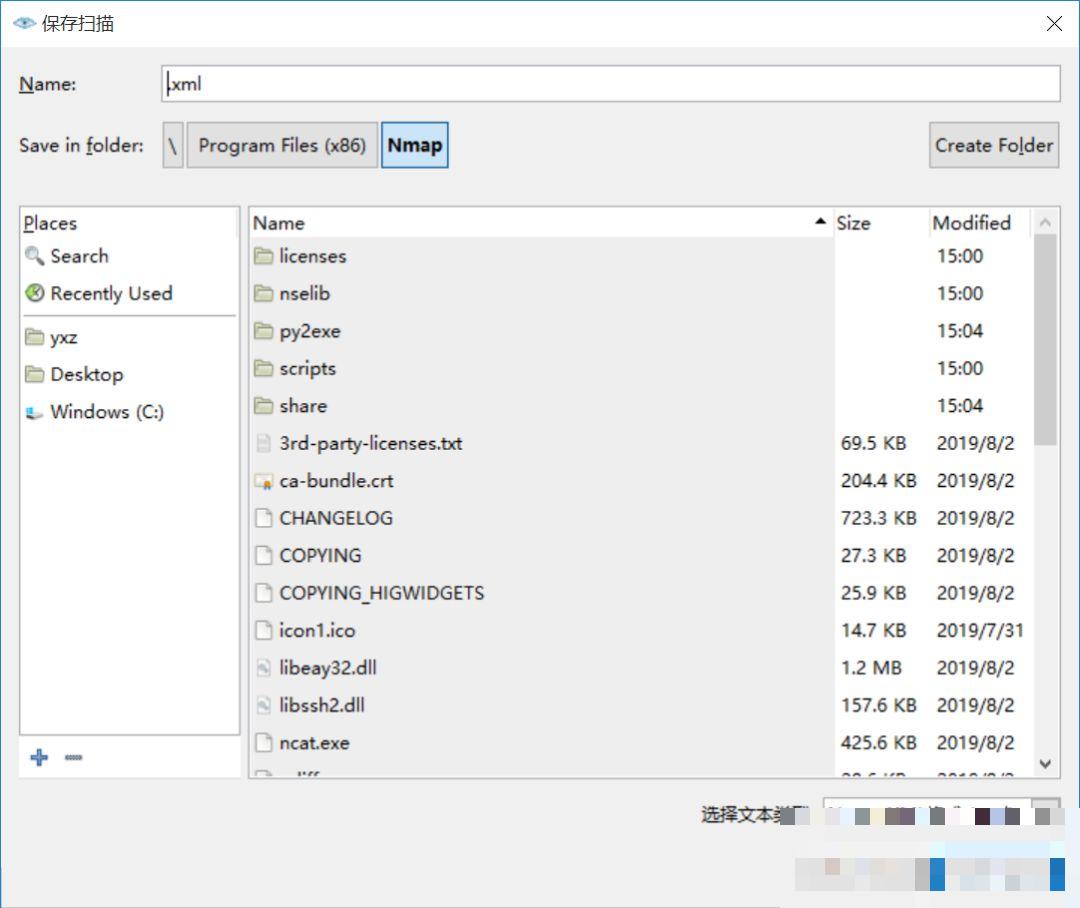The height and width of the screenshot is (908, 1080).
Task: Go to the root backslash folder button
Action: (x=173, y=145)
